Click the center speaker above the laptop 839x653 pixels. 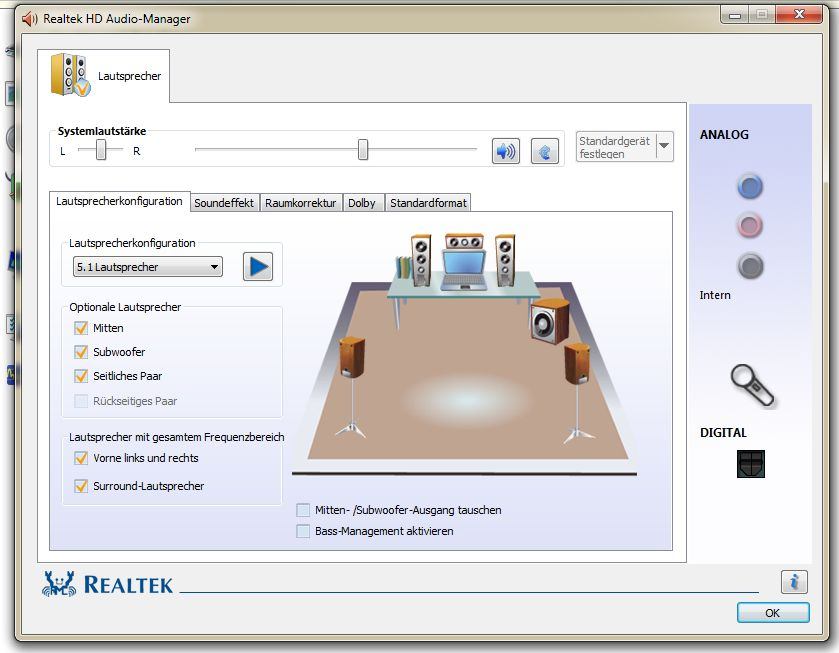[x=464, y=241]
